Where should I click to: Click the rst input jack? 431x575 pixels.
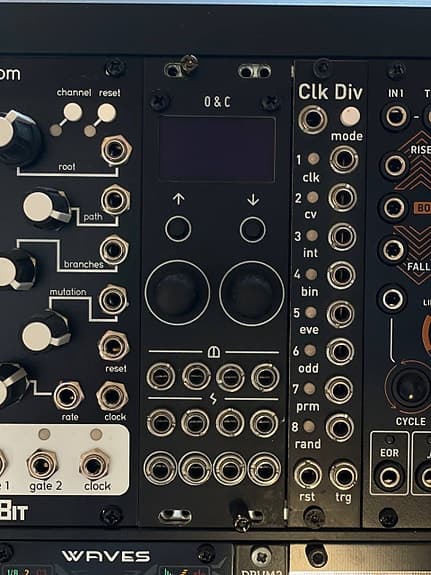[x=308, y=475]
